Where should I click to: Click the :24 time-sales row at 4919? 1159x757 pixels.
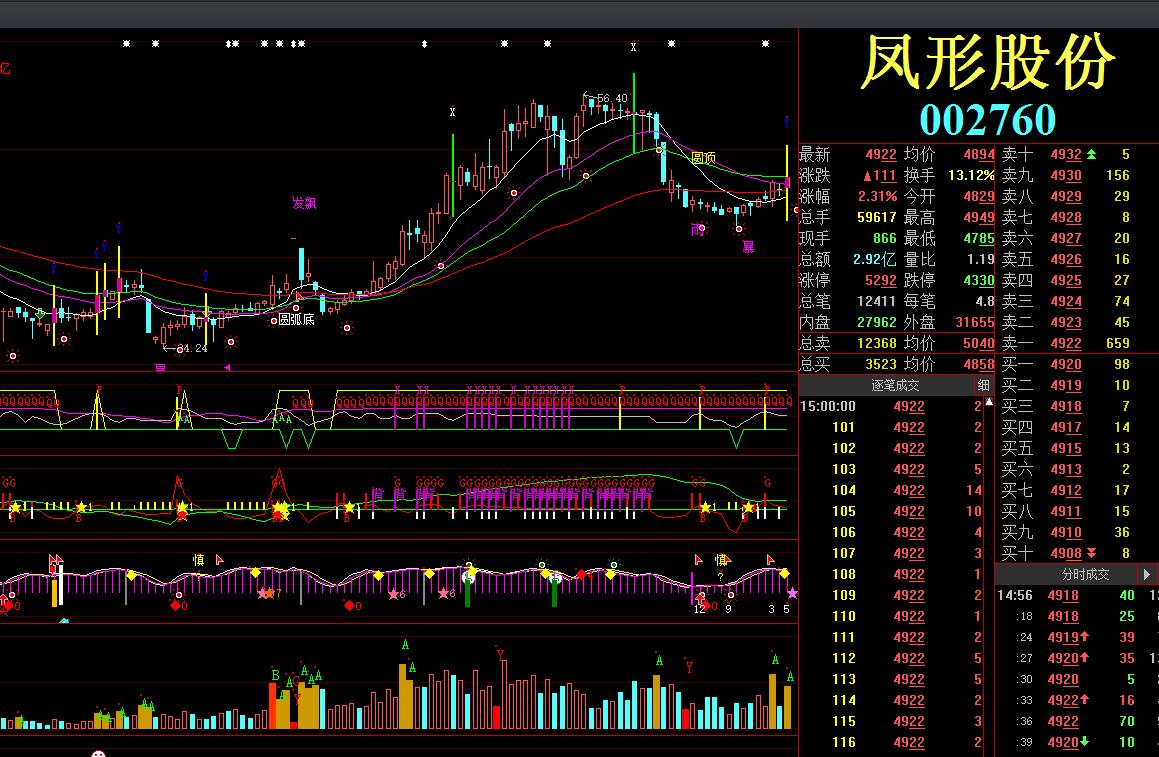(1076, 637)
